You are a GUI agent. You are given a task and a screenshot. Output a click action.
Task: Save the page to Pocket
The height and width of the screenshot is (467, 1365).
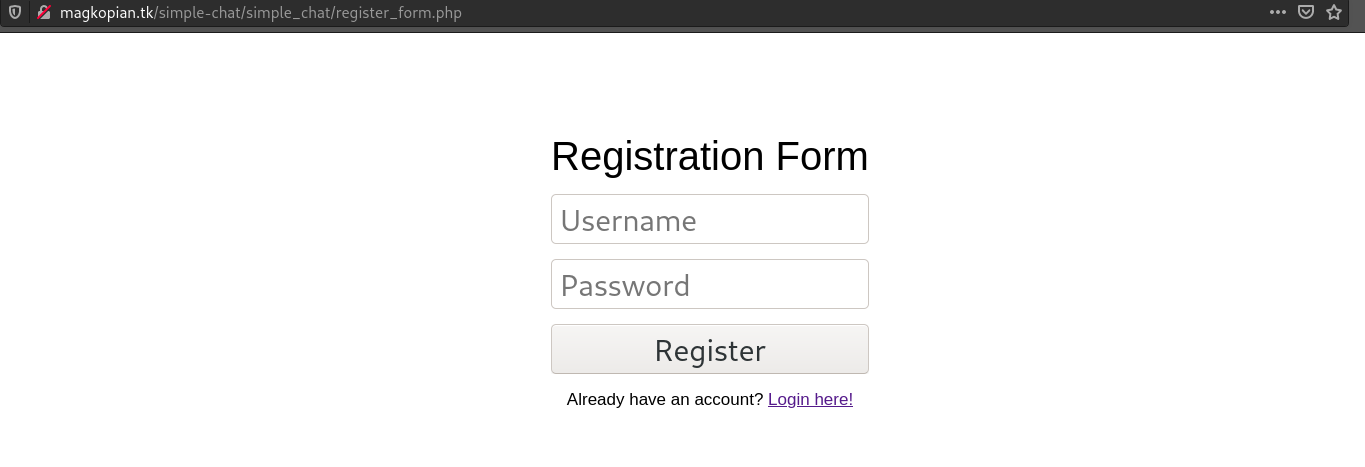(x=1306, y=13)
